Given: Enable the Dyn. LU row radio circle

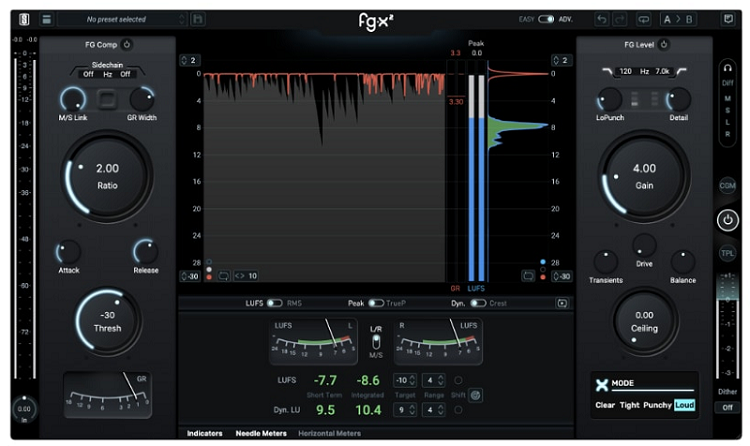Looking at the screenshot, I should (x=458, y=410).
